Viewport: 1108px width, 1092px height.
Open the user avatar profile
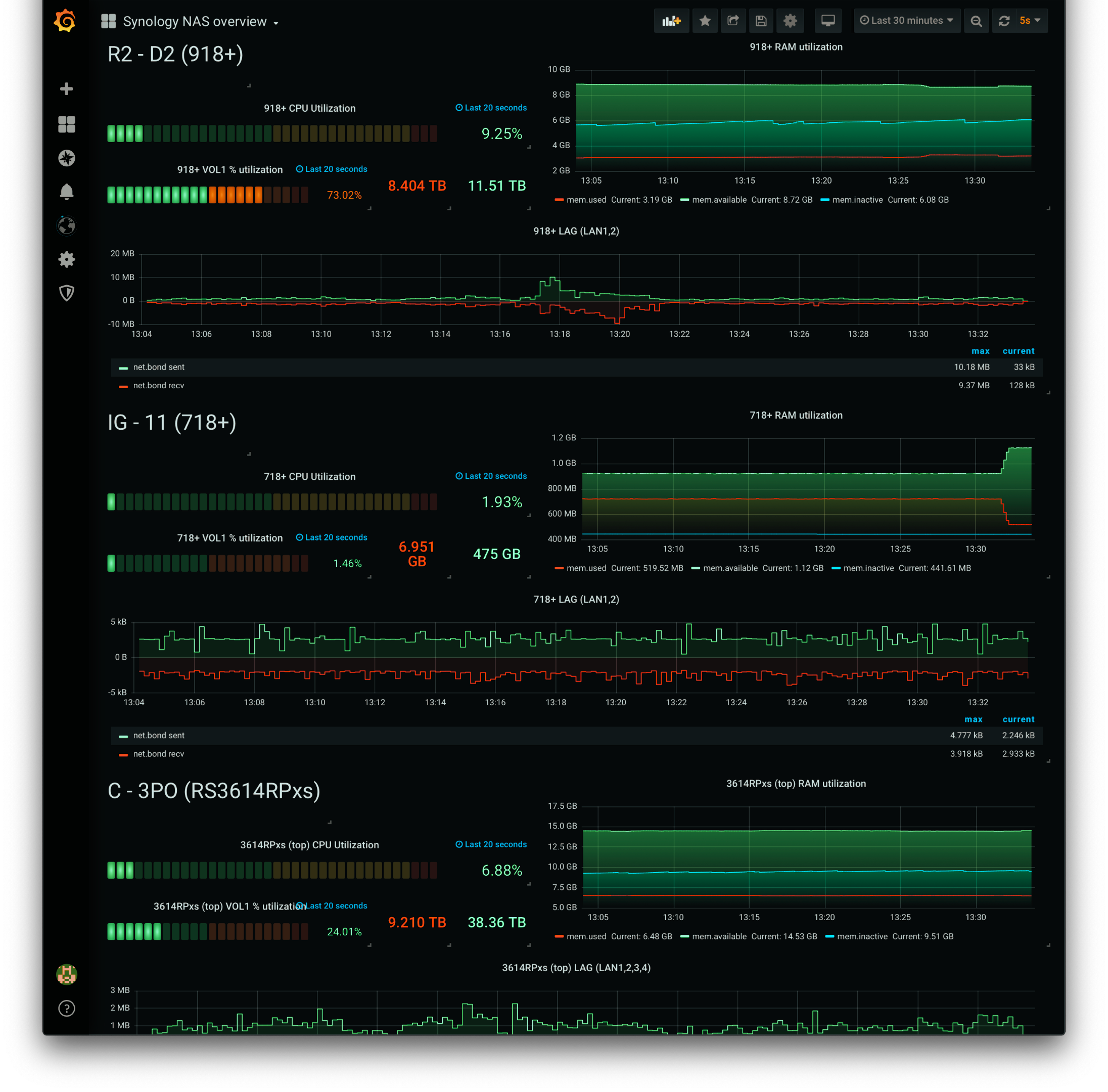67,974
